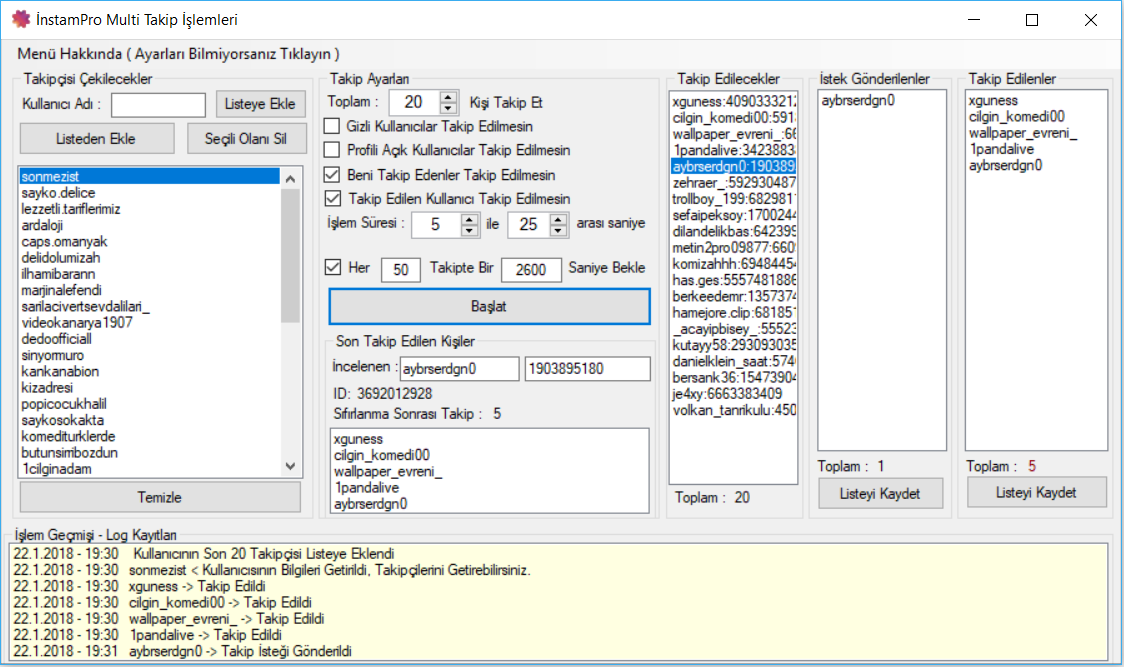Click log entry aybrserdgn0 Takip İsteği Gönderildi
Screen dimensions: 1124x667
559,651
